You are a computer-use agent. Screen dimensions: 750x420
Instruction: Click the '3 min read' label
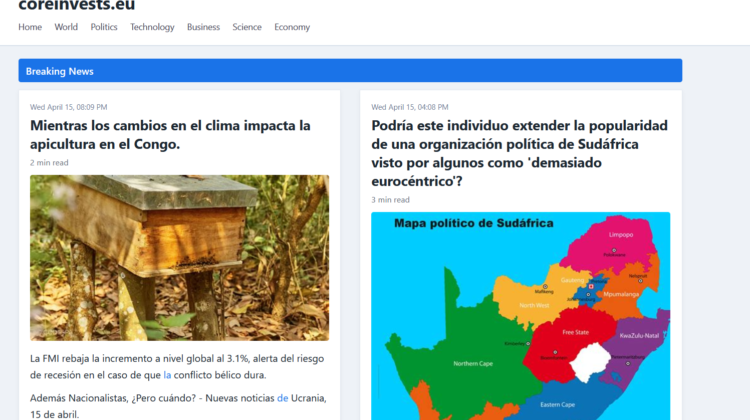[390, 199]
